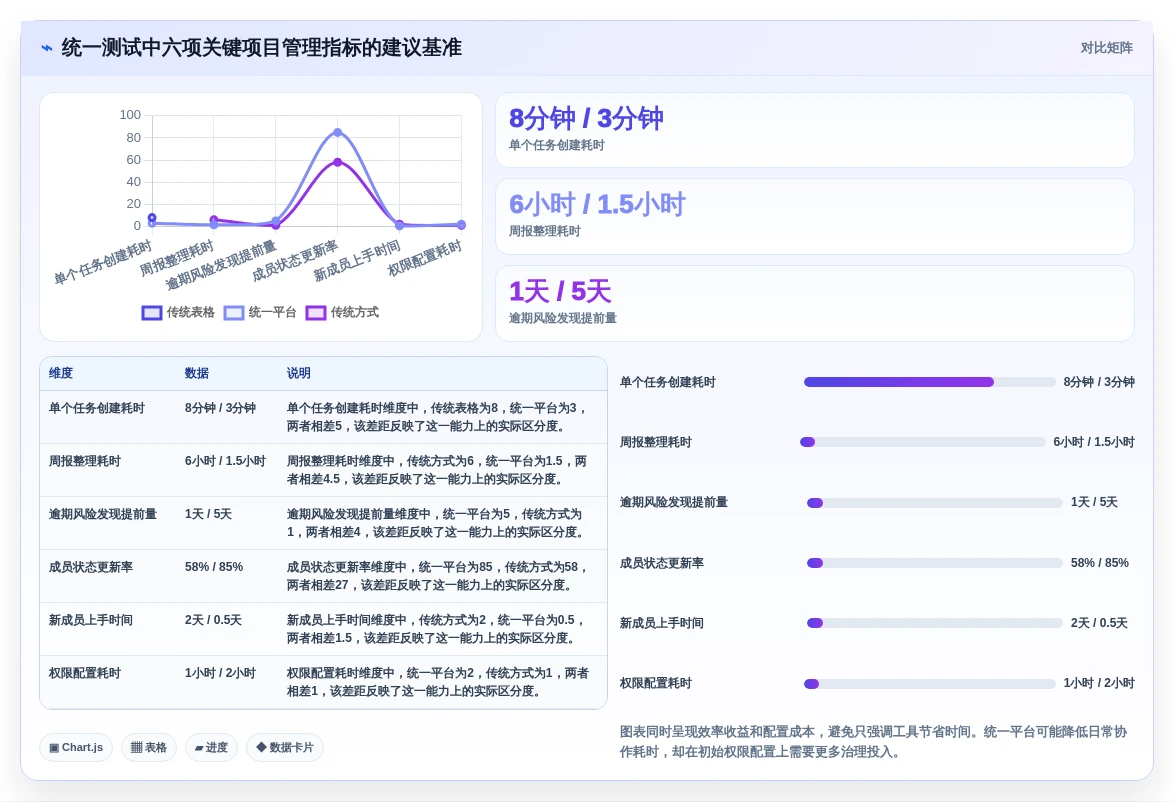Viewport: 1174px width, 802px height.
Task: Select the 6小时 / 1.5小时 data card
Action: [x=815, y=216]
